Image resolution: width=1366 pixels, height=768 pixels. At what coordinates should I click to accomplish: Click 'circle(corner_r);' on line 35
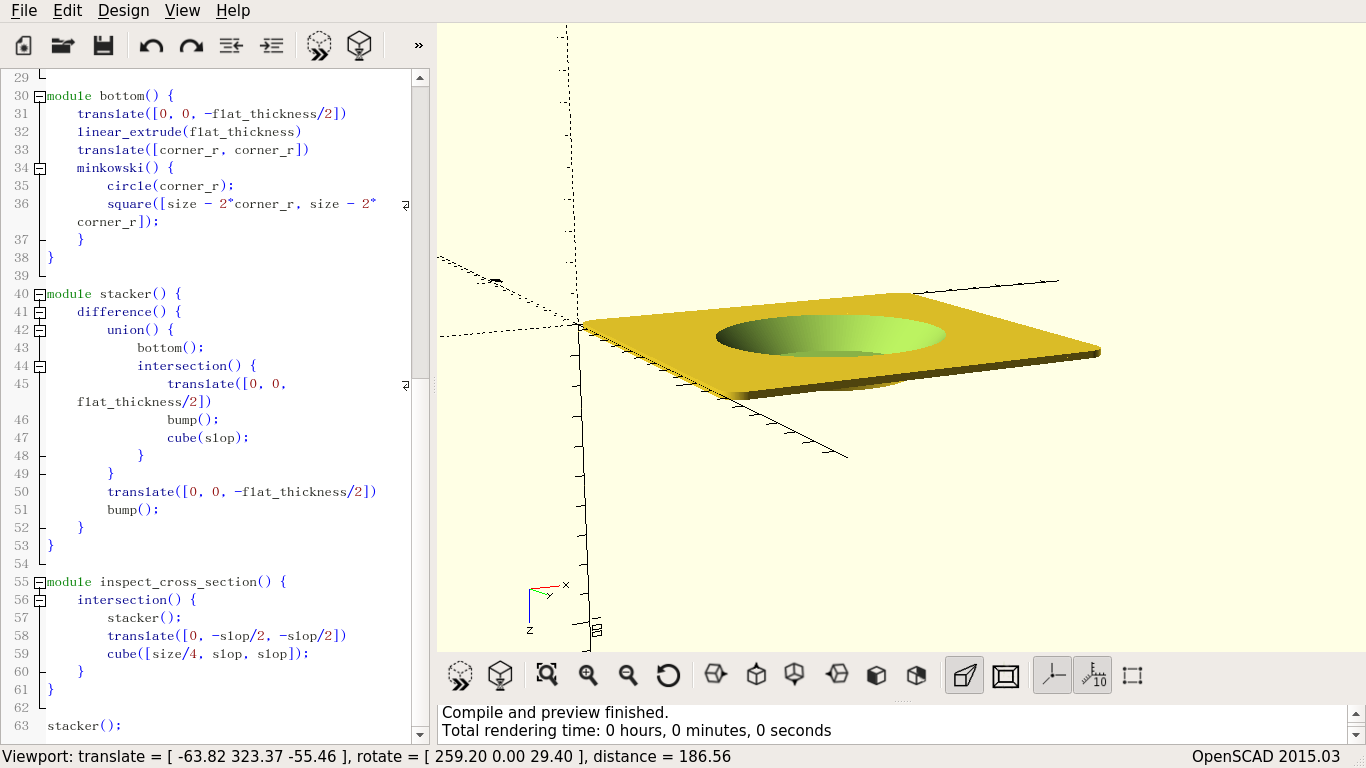[170, 186]
